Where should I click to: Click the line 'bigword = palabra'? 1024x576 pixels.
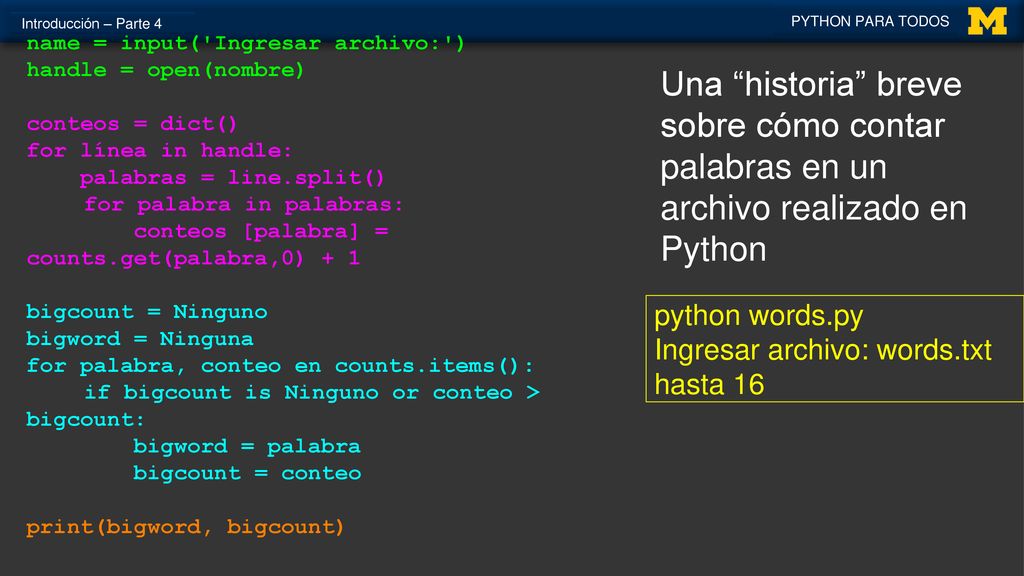(x=247, y=446)
